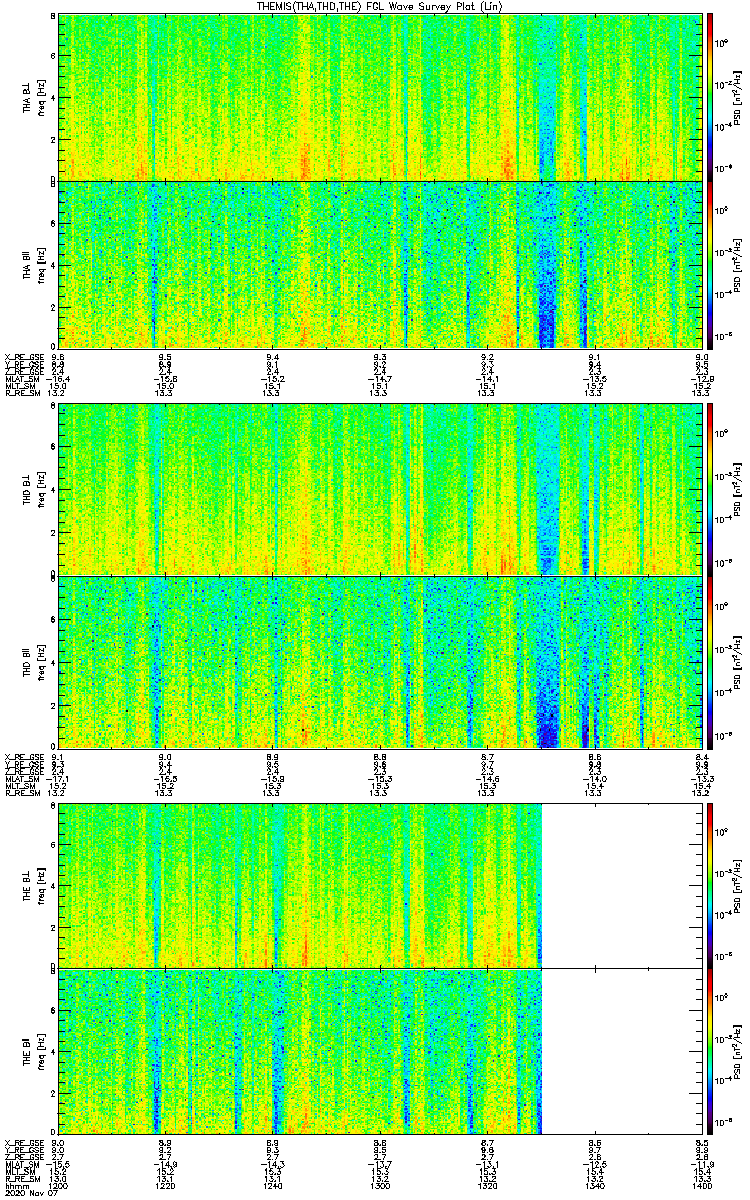Select the THD B-perpendicular spectrogram panel
The height and width of the screenshot is (1200, 750).
[x=380, y=490]
